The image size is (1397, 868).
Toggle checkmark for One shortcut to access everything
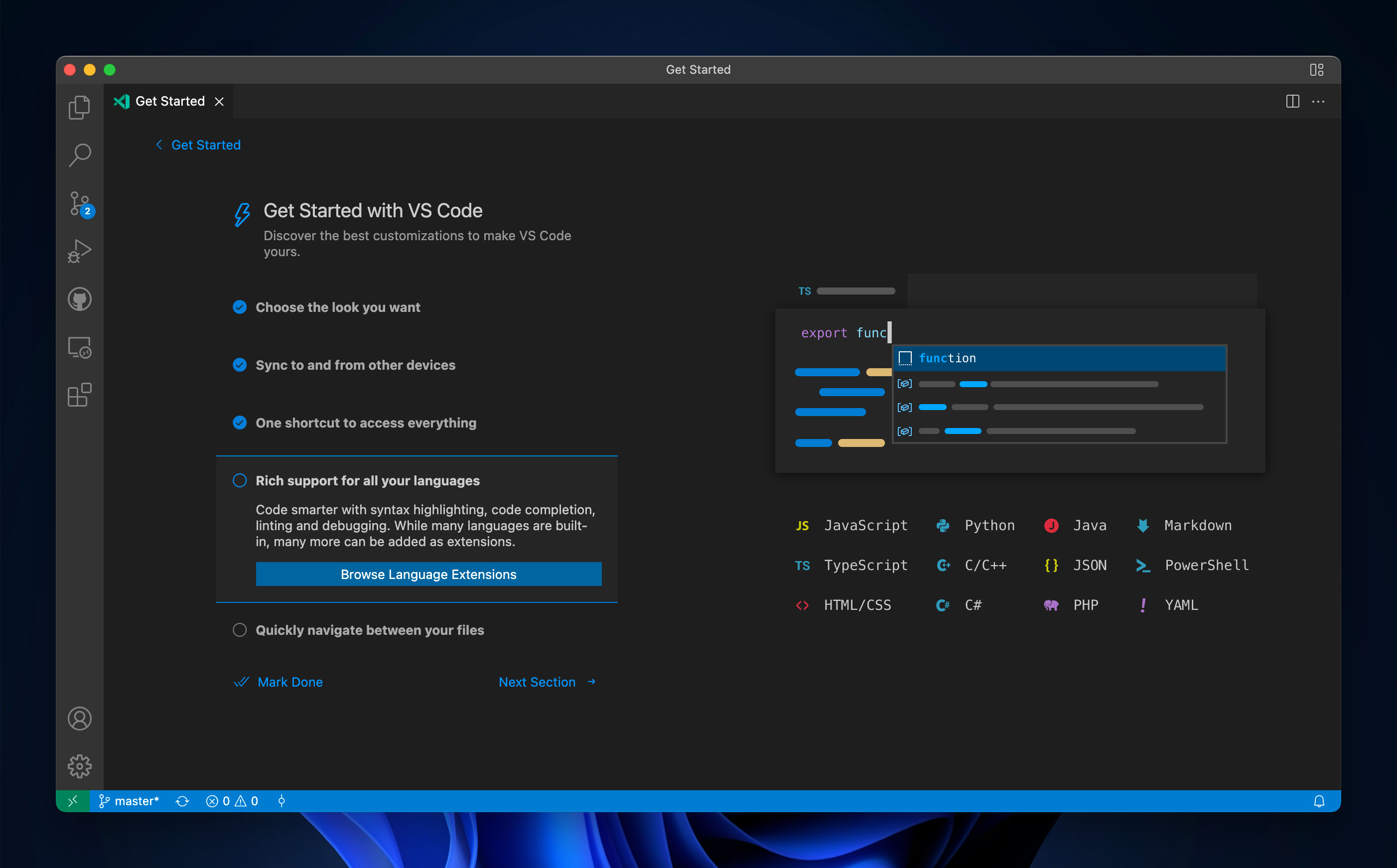pyautogui.click(x=240, y=423)
